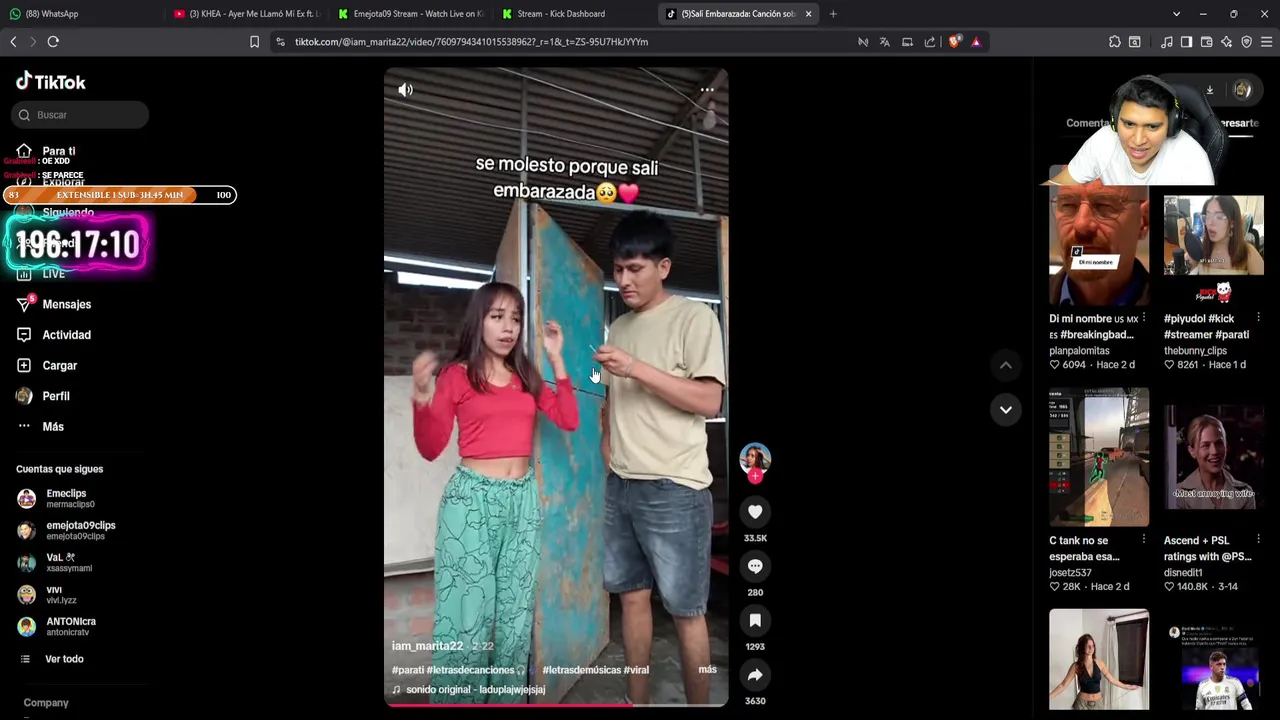
Task: Reload the page in browser toolbar
Action: coord(53,42)
